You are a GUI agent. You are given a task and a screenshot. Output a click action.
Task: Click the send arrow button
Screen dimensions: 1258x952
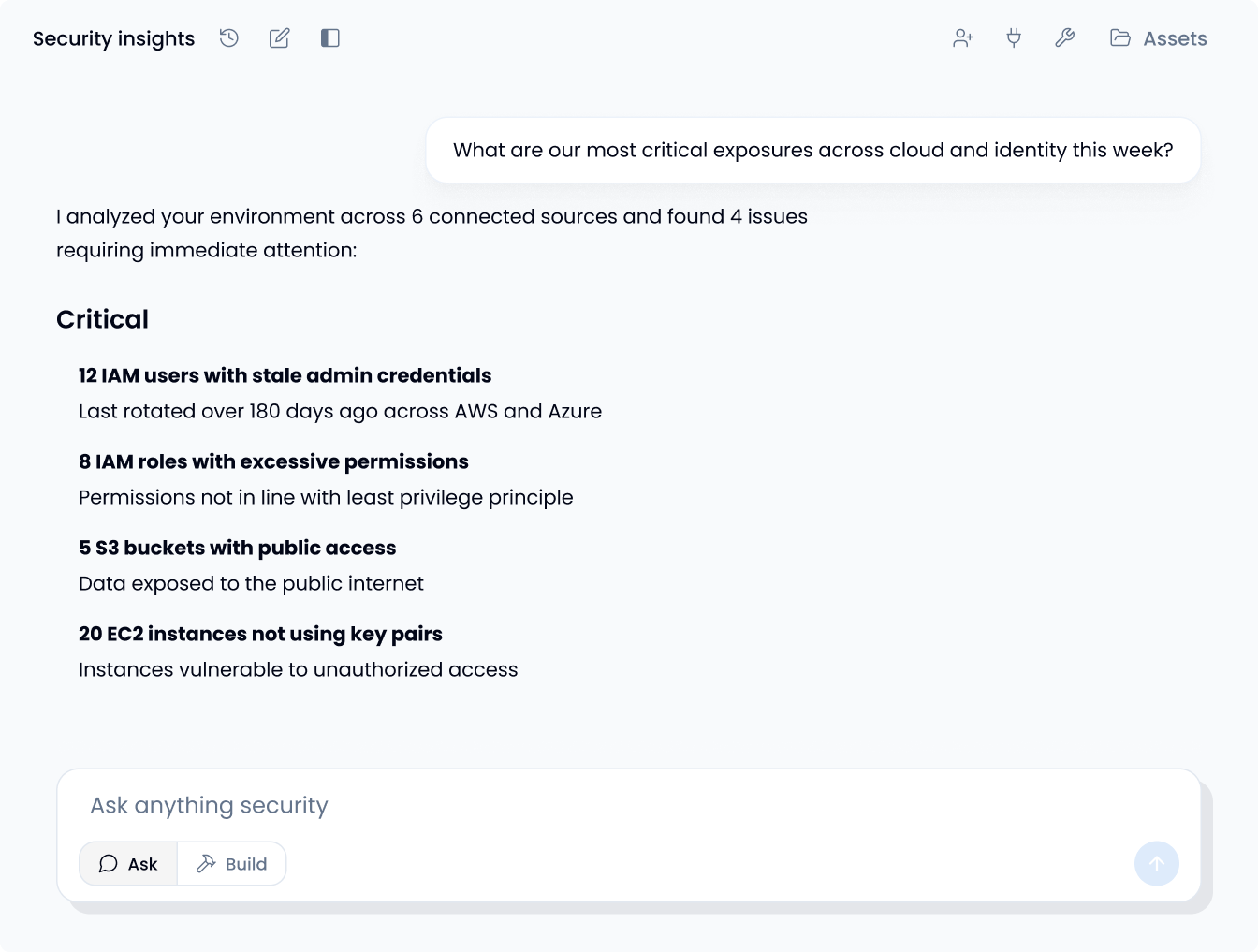[x=1156, y=863]
